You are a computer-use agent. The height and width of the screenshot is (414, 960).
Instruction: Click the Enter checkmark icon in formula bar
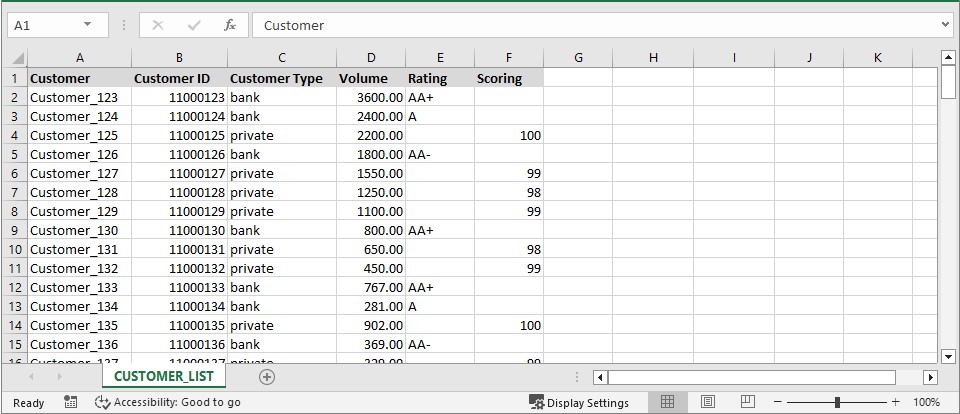195,25
